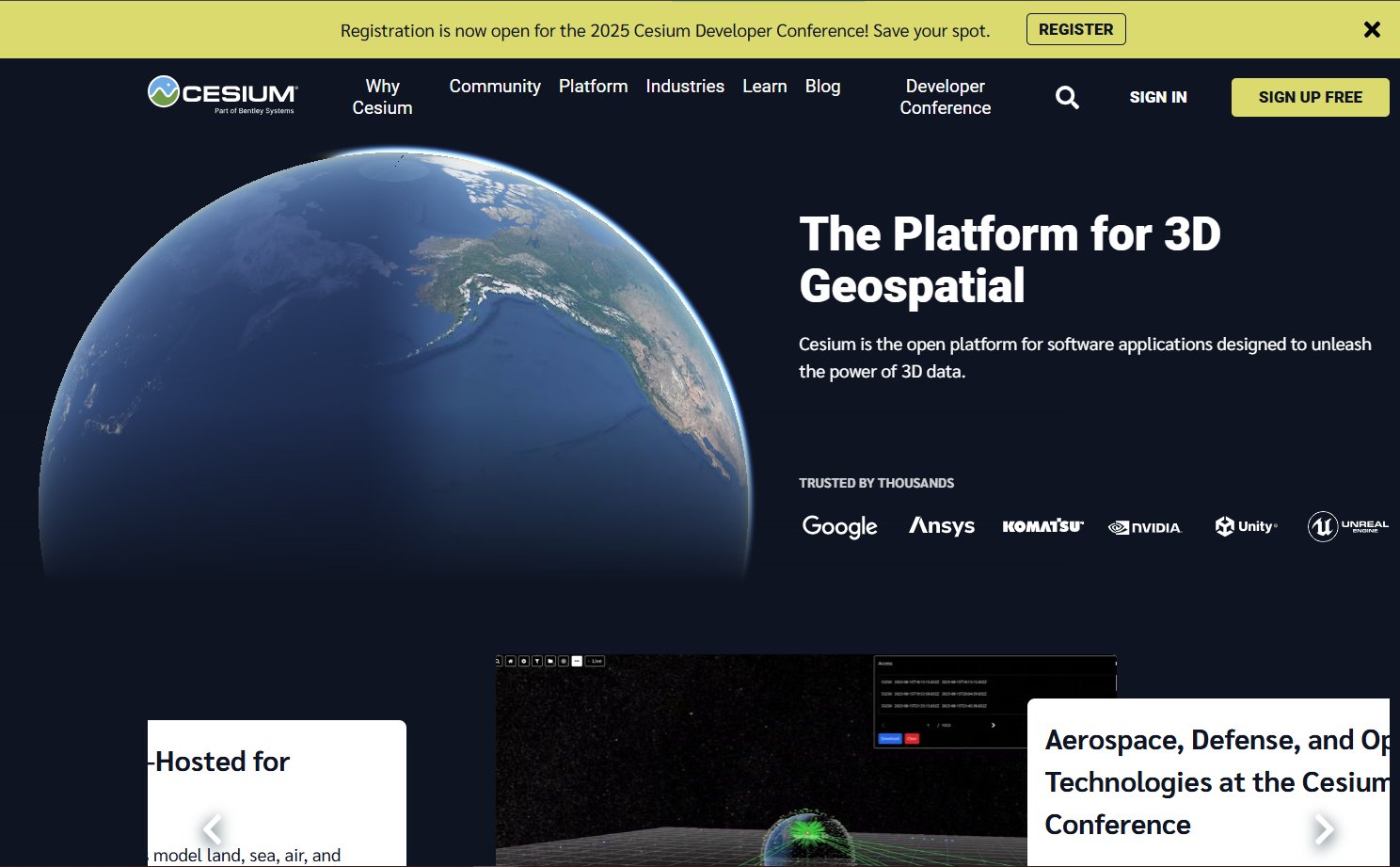Click the Ansys logo
This screenshot has width=1400, height=867.
pos(942,525)
